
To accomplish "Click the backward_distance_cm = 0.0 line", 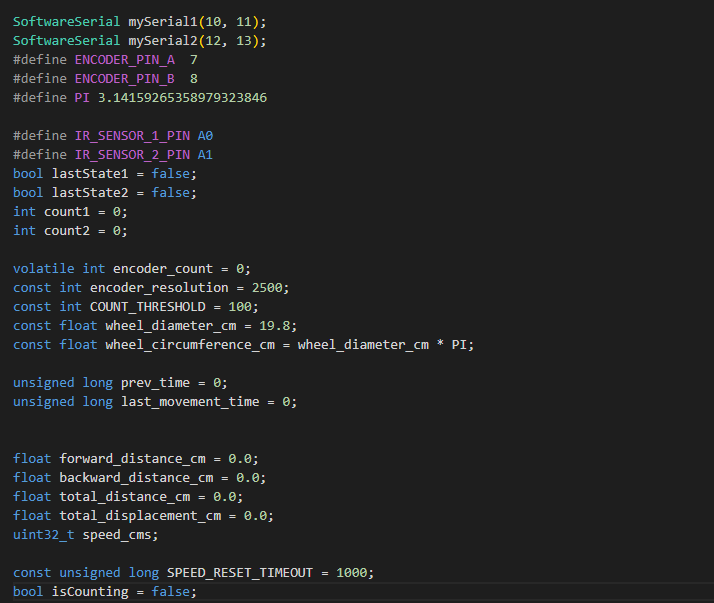I will click(x=139, y=478).
